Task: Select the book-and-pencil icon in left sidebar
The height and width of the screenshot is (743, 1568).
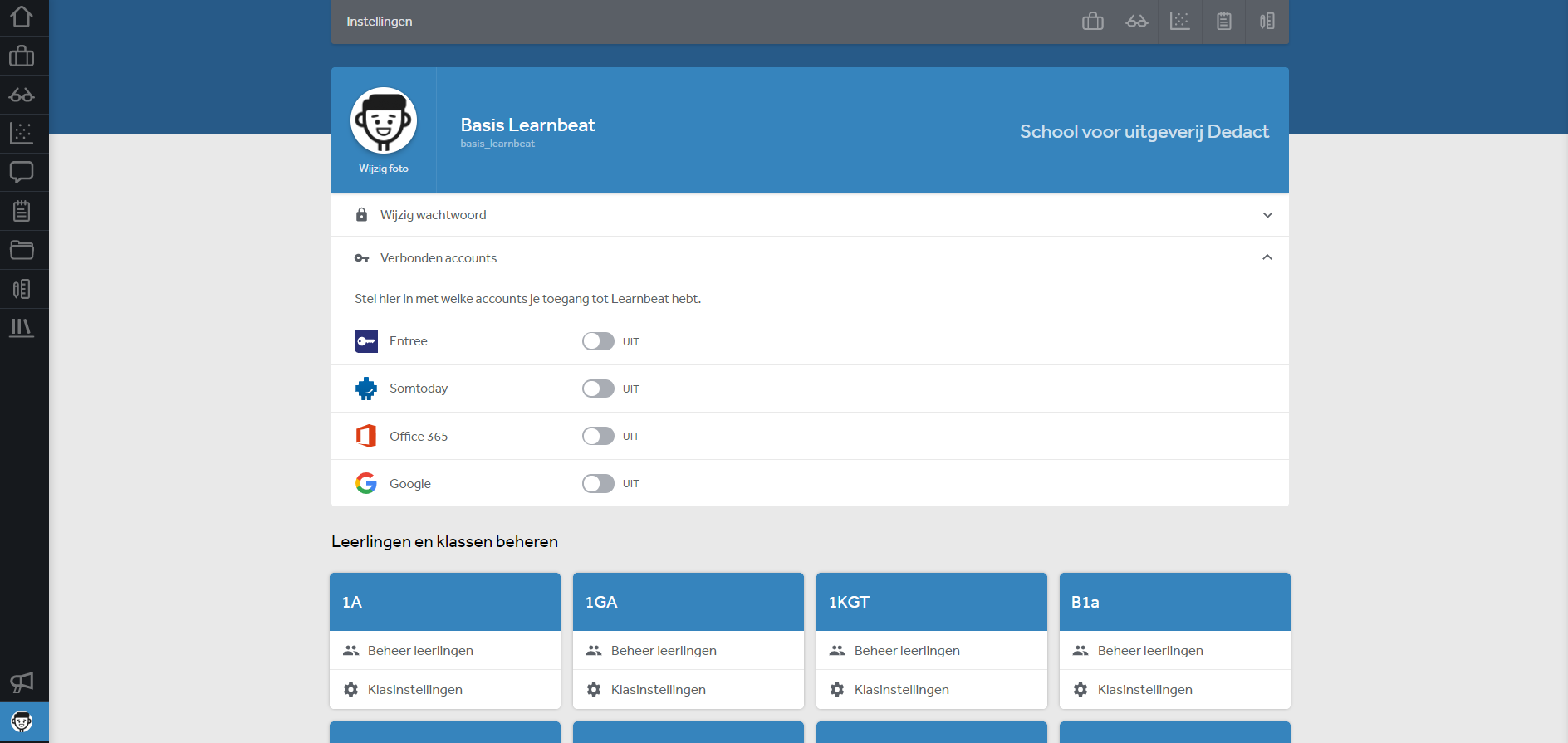Action: pos(22,289)
